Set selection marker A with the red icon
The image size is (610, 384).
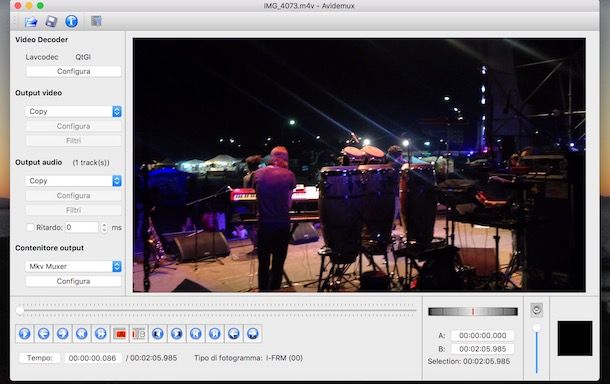point(120,334)
